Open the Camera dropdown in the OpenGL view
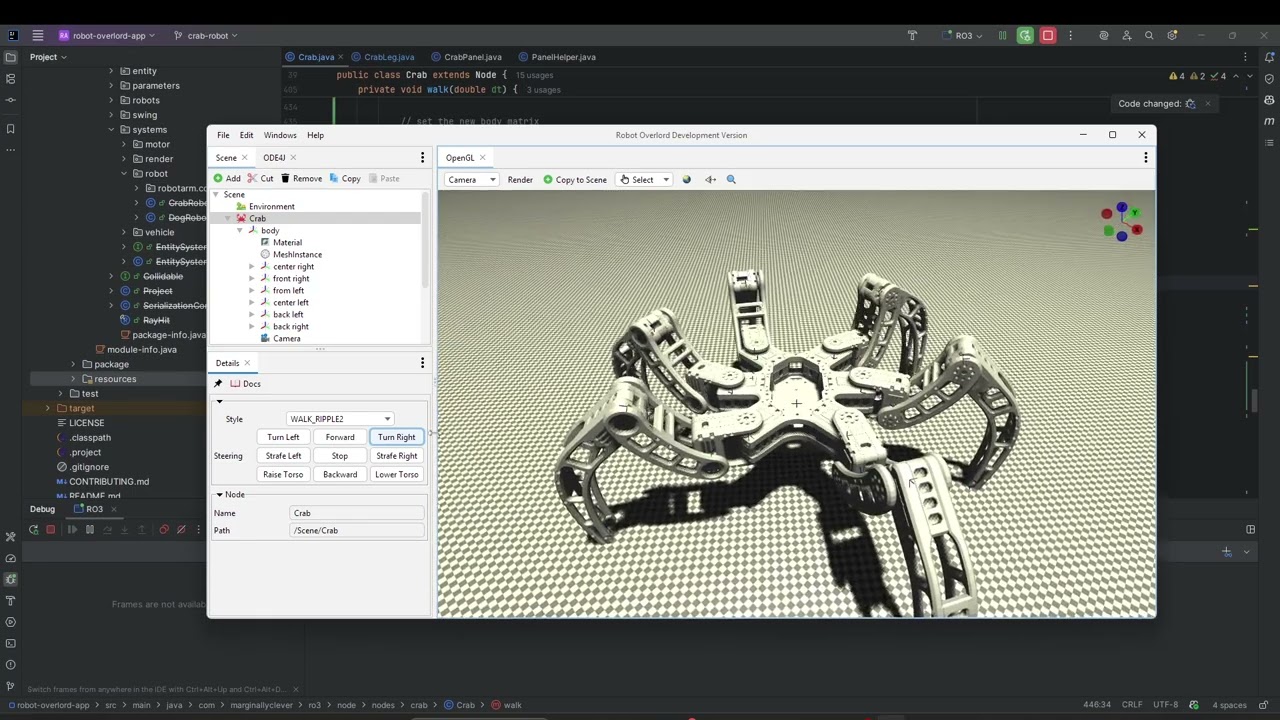This screenshot has width=1280, height=720. [x=471, y=180]
